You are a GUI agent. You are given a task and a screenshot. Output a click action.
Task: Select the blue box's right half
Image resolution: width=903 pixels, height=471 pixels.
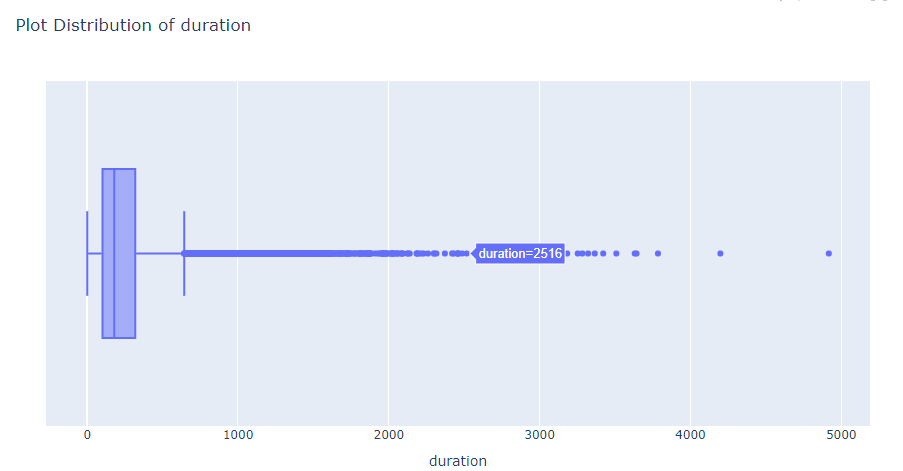(x=125, y=253)
